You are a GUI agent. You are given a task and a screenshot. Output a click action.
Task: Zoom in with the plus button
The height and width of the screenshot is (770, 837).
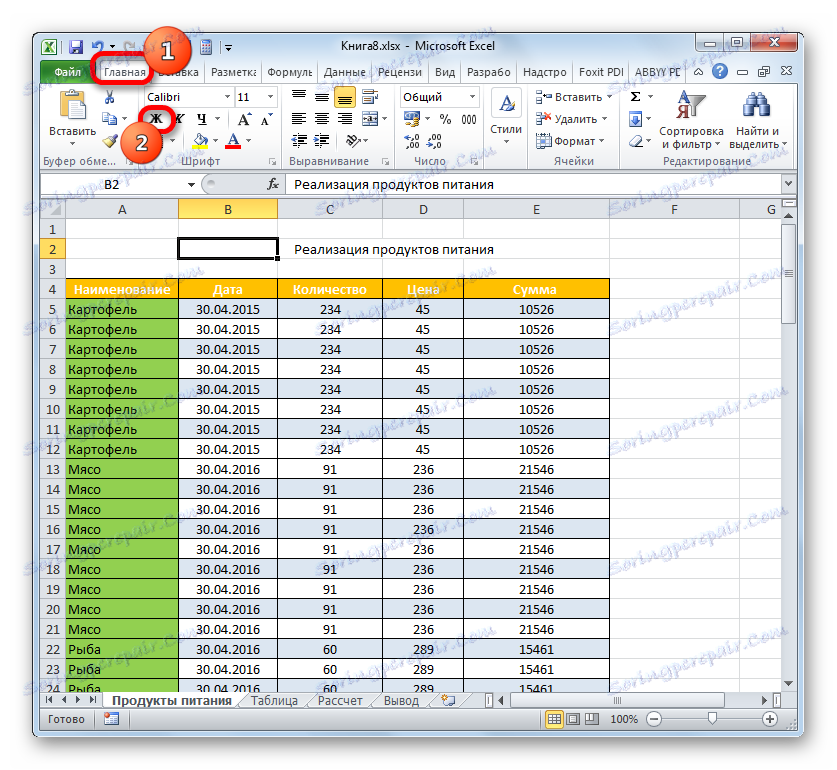click(x=769, y=719)
